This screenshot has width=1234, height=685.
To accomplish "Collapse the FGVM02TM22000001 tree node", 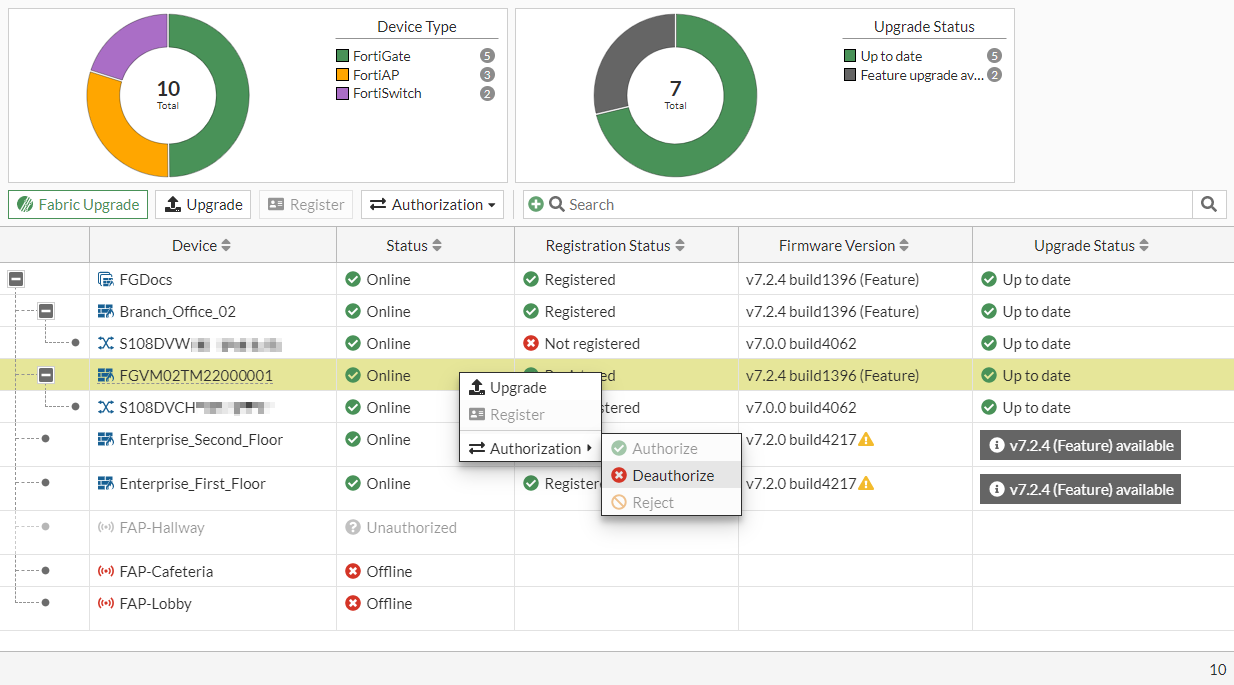I will click(46, 375).
